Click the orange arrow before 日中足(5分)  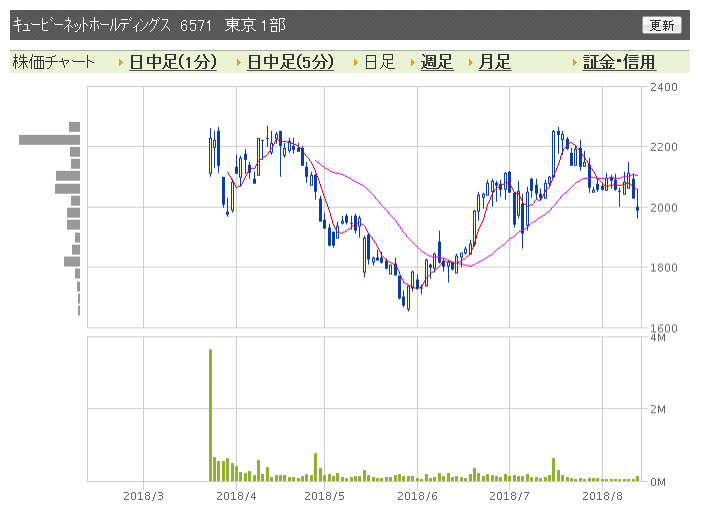[239, 63]
